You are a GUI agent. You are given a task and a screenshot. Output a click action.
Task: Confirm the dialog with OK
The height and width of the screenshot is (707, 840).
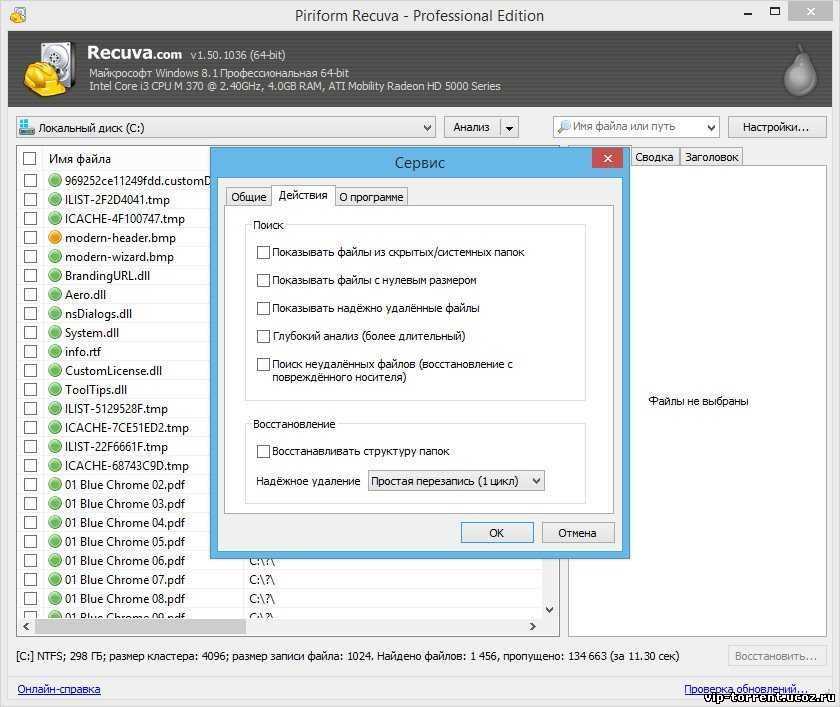pyautogui.click(x=497, y=533)
